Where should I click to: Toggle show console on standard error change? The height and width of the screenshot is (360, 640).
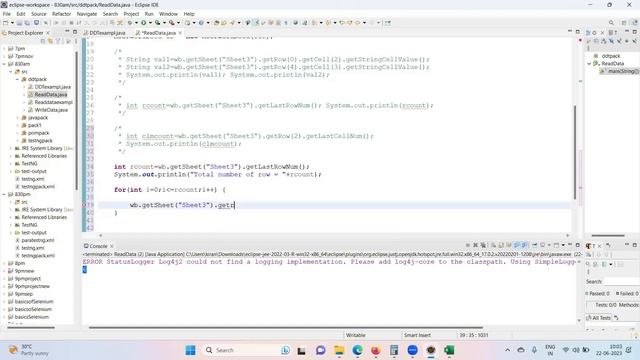pyautogui.click(x=524, y=245)
